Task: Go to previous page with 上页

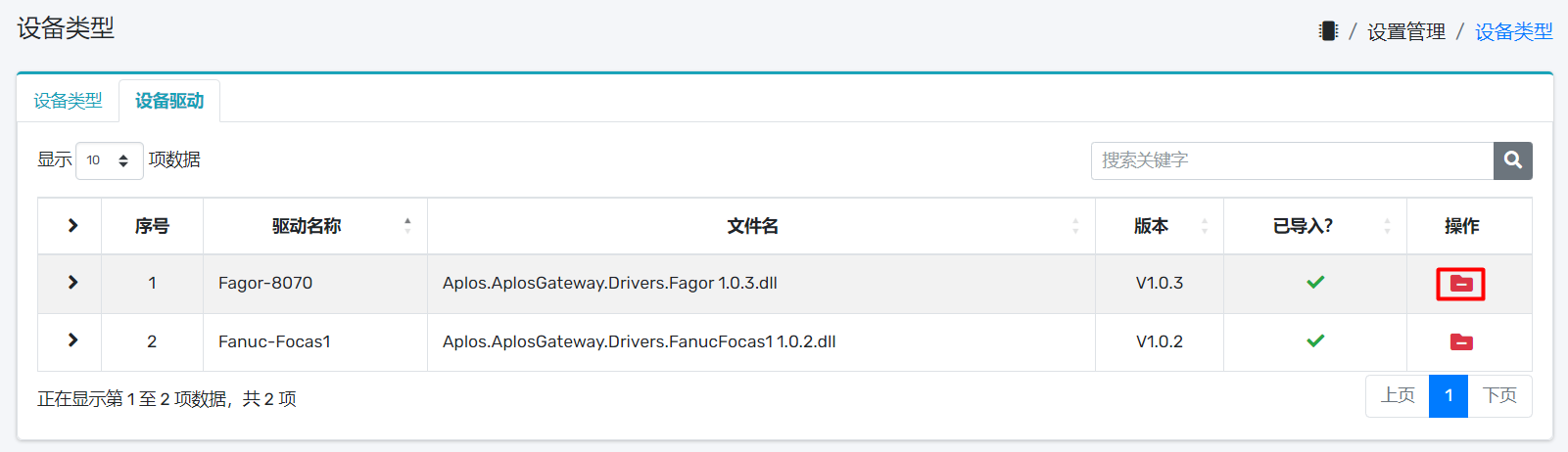Action: pyautogui.click(x=1398, y=396)
